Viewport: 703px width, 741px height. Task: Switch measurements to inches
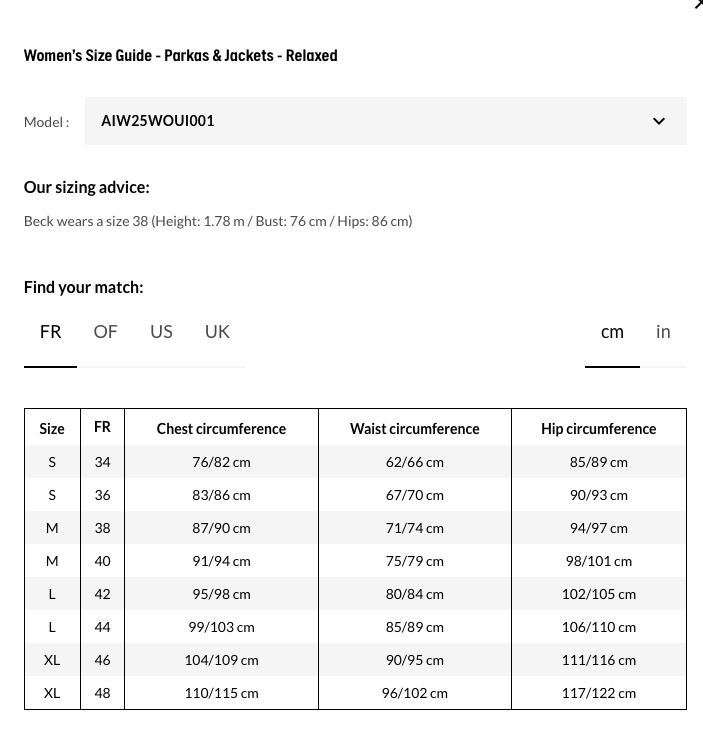[x=663, y=332]
